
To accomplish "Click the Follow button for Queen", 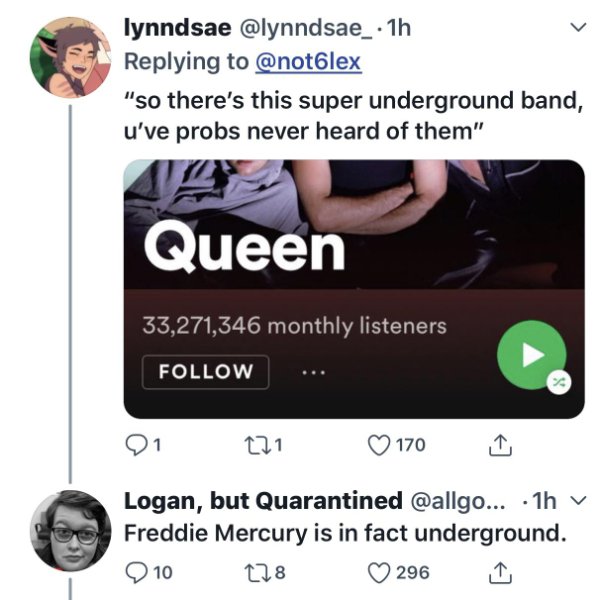I will click(205, 371).
